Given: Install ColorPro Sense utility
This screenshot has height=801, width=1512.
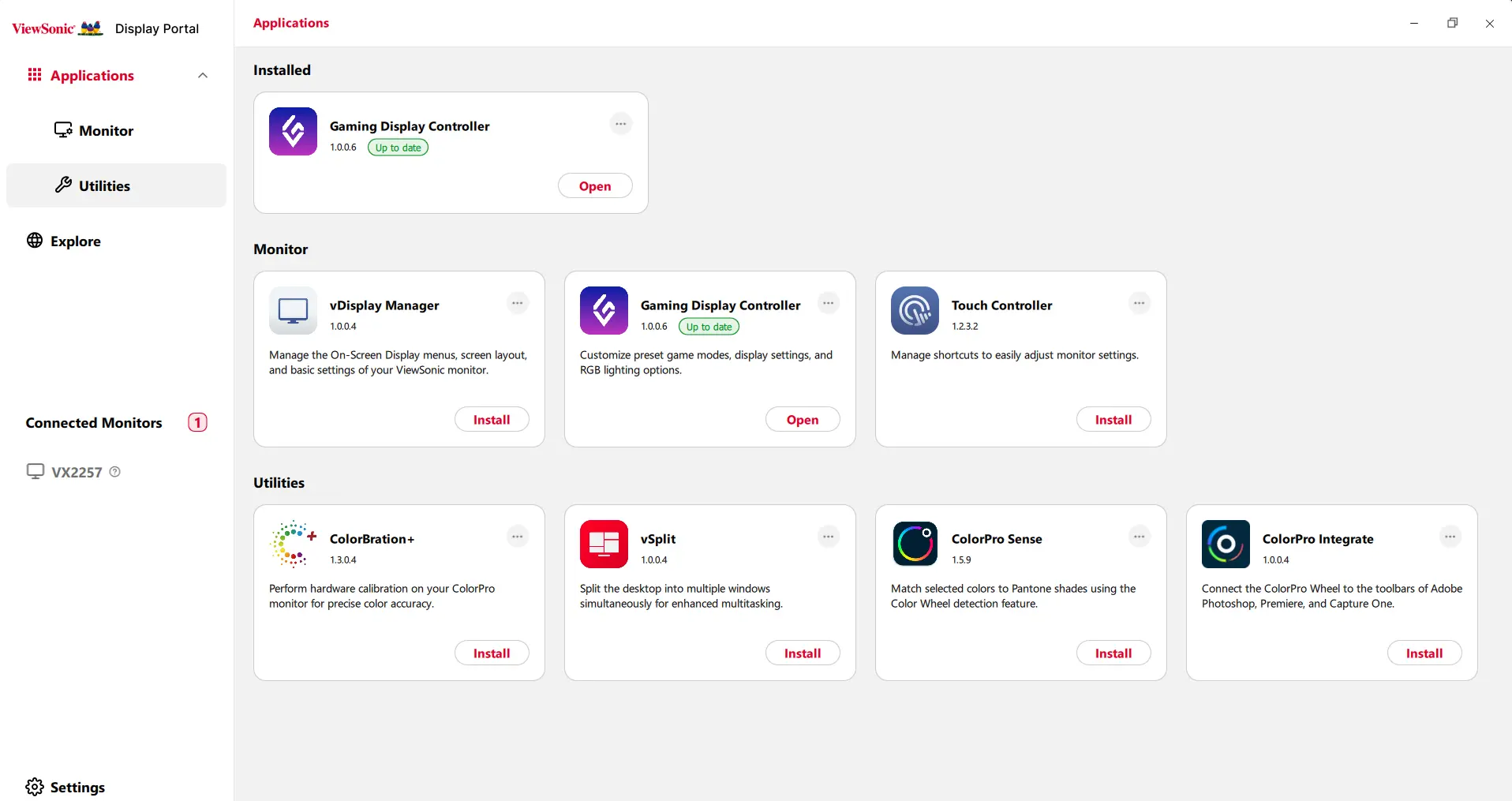Looking at the screenshot, I should (1113, 653).
